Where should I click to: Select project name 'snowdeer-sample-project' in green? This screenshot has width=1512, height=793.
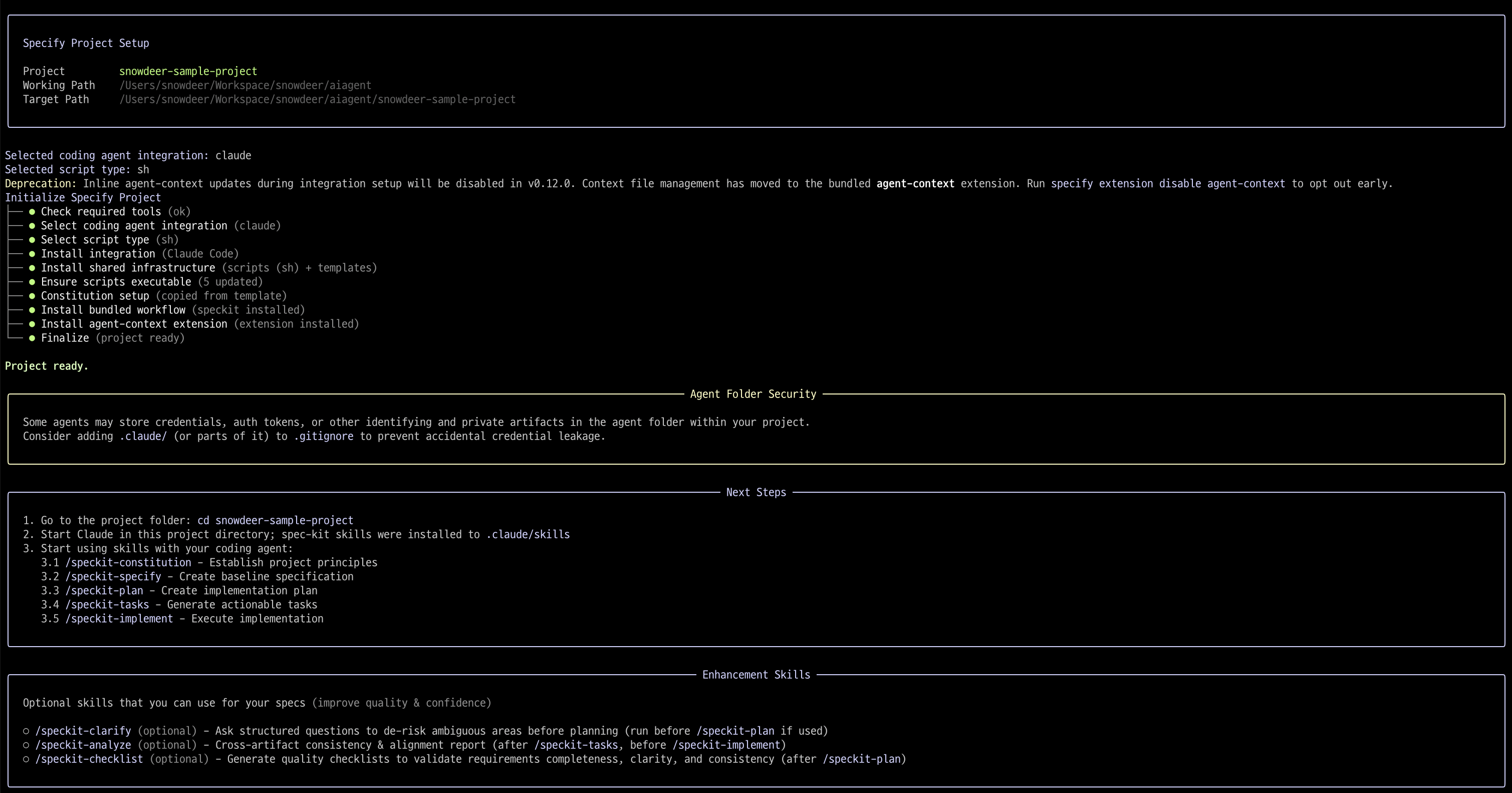(188, 72)
